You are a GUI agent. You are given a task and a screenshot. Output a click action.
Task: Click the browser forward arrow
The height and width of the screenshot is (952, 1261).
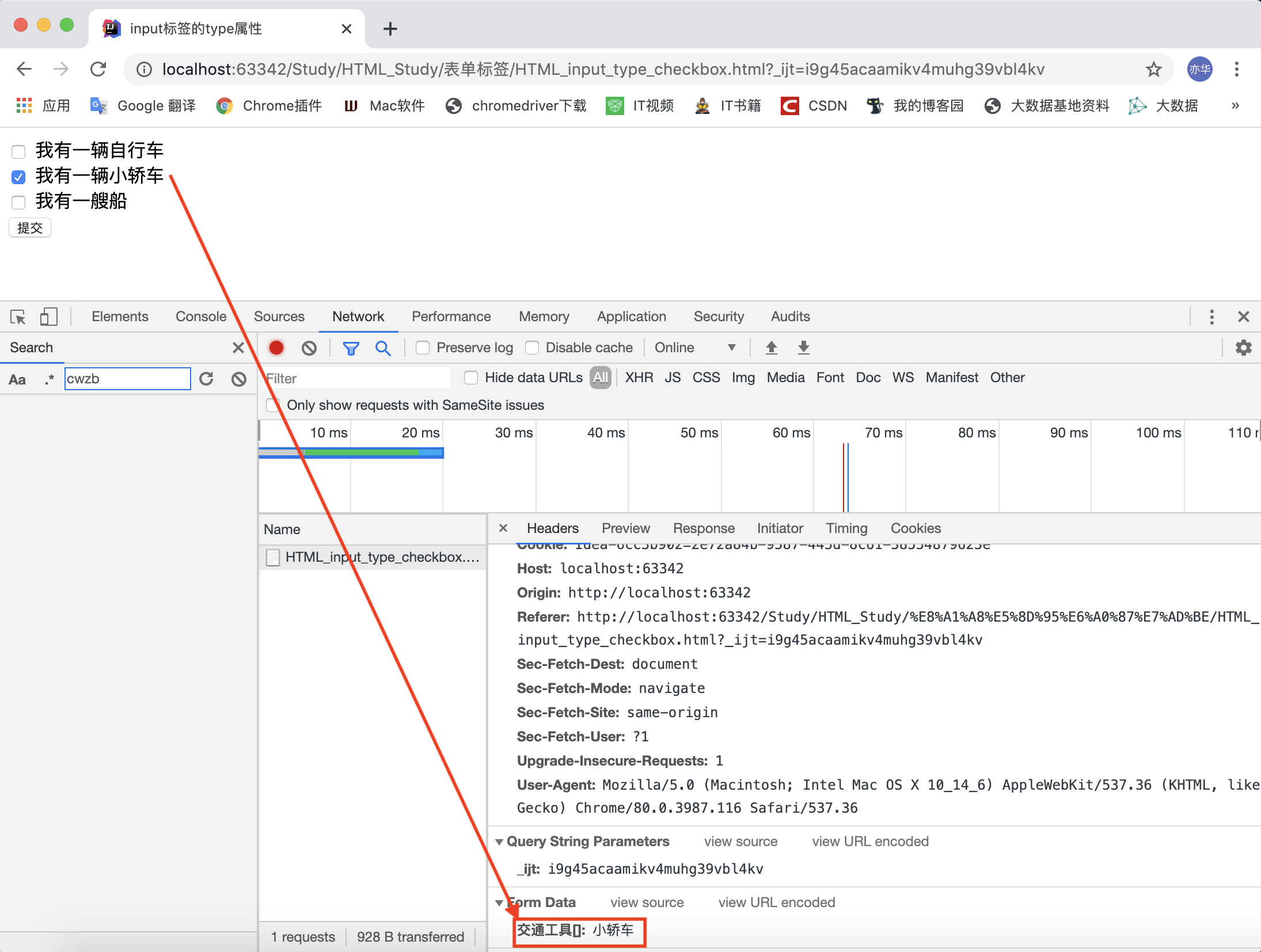61,70
